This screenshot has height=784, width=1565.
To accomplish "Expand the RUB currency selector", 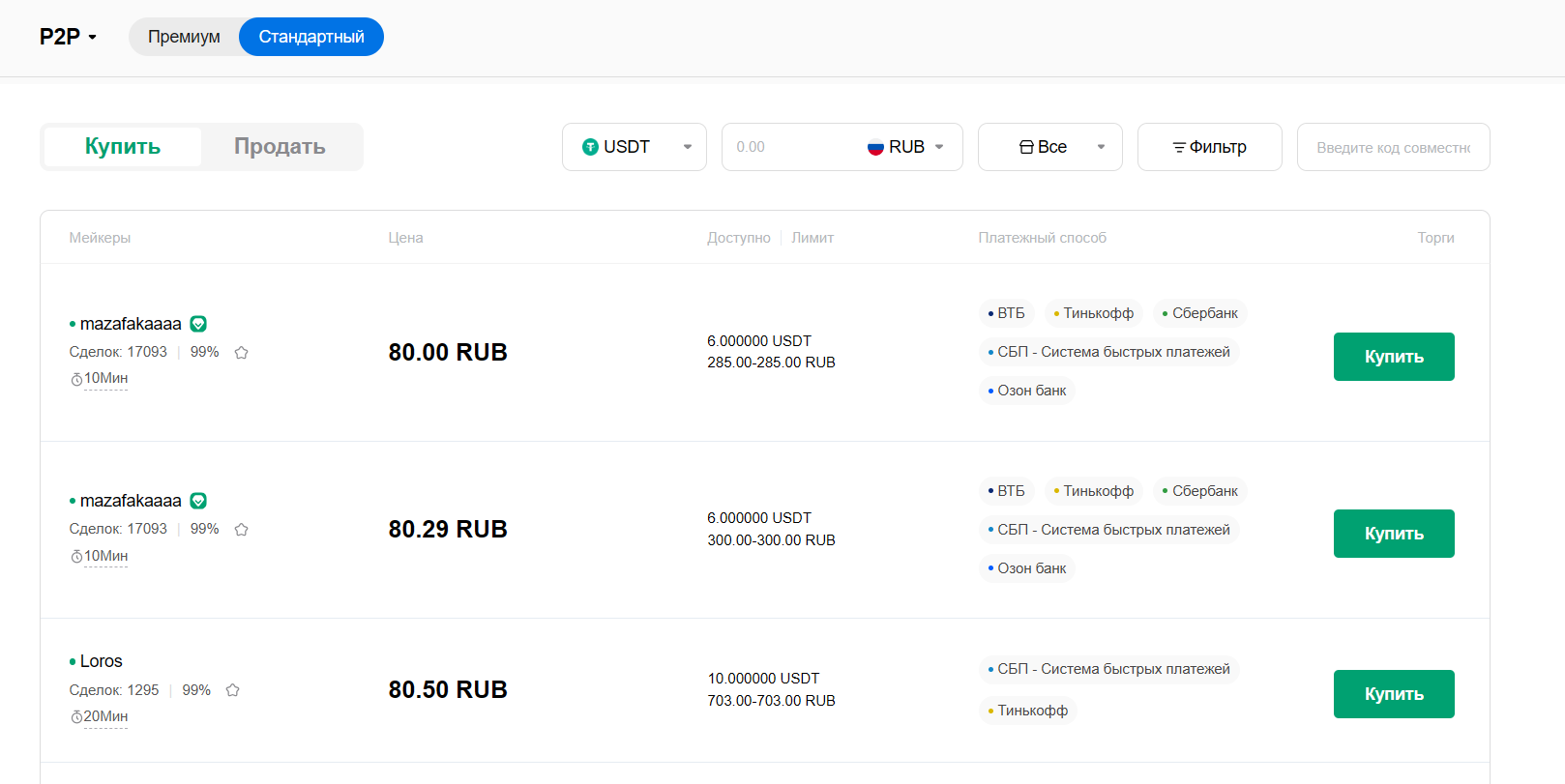I will tap(905, 147).
